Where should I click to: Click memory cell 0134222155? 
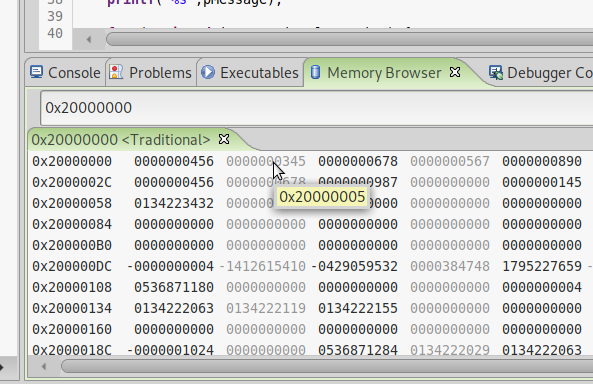[x=358, y=308]
